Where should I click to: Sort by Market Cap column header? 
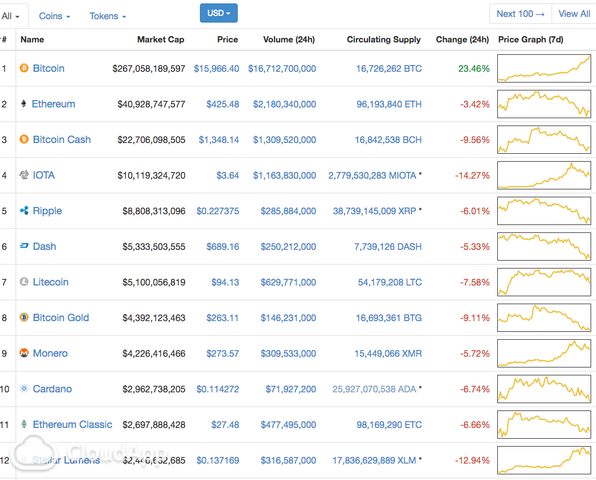pos(160,40)
